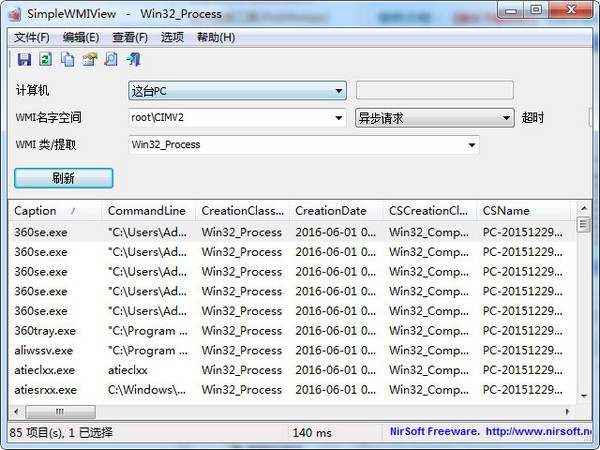Open the WMI名字空间 root\CIMV2 dropdown
Viewport: 600px width, 450px height.
coord(339,118)
